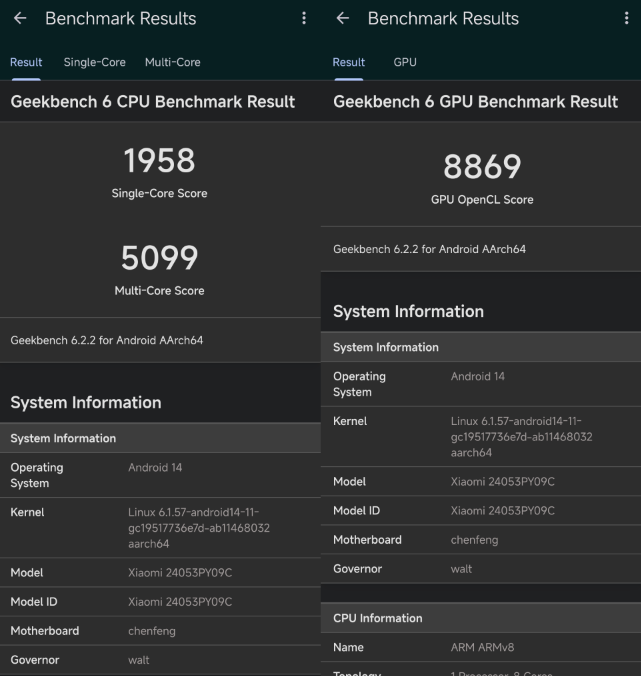Screen dimensions: 641x676
Task: Tap the Operating System label on GPU screen
Action: (x=360, y=384)
